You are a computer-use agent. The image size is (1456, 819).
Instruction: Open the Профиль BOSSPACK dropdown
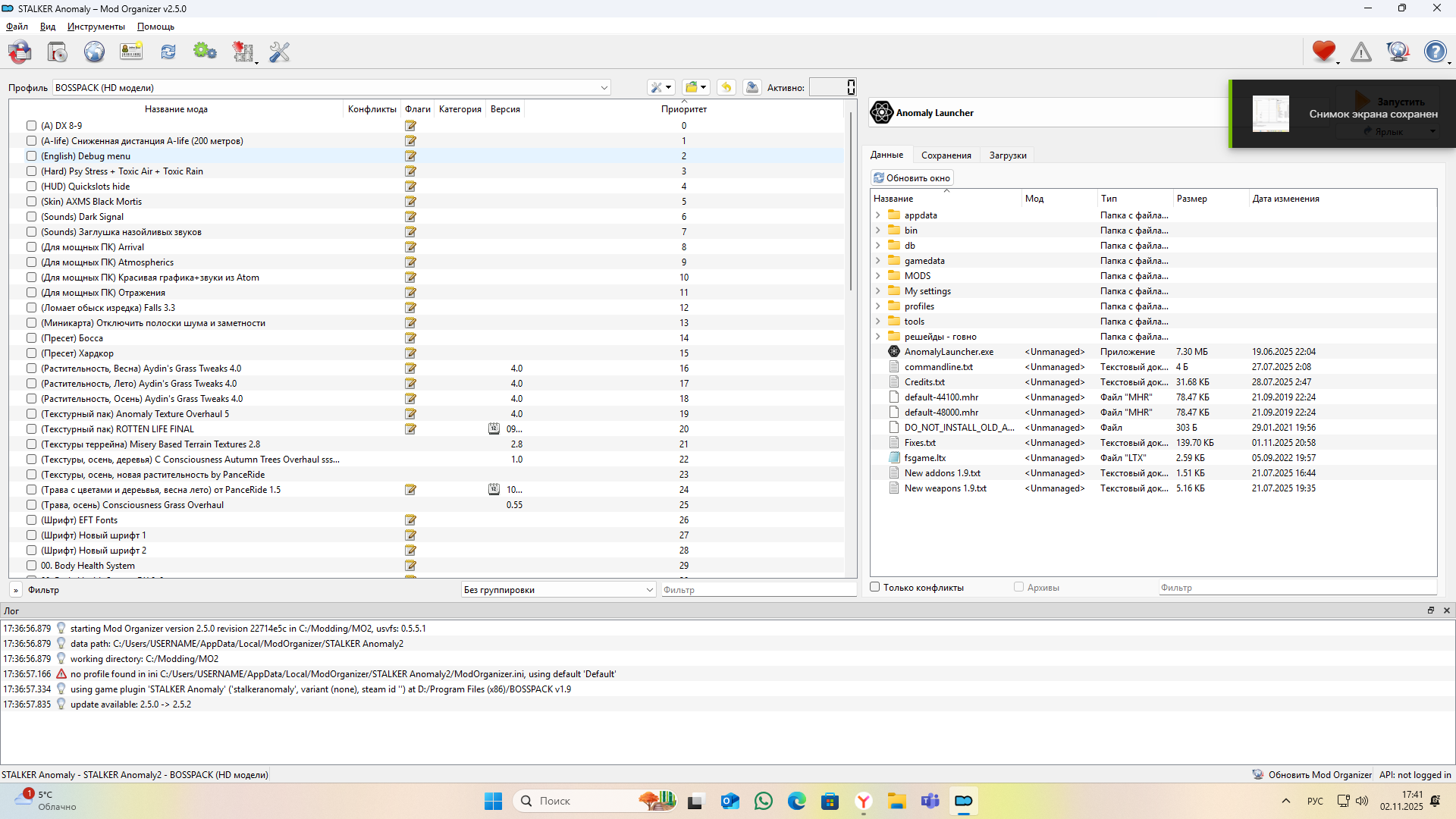pos(331,87)
